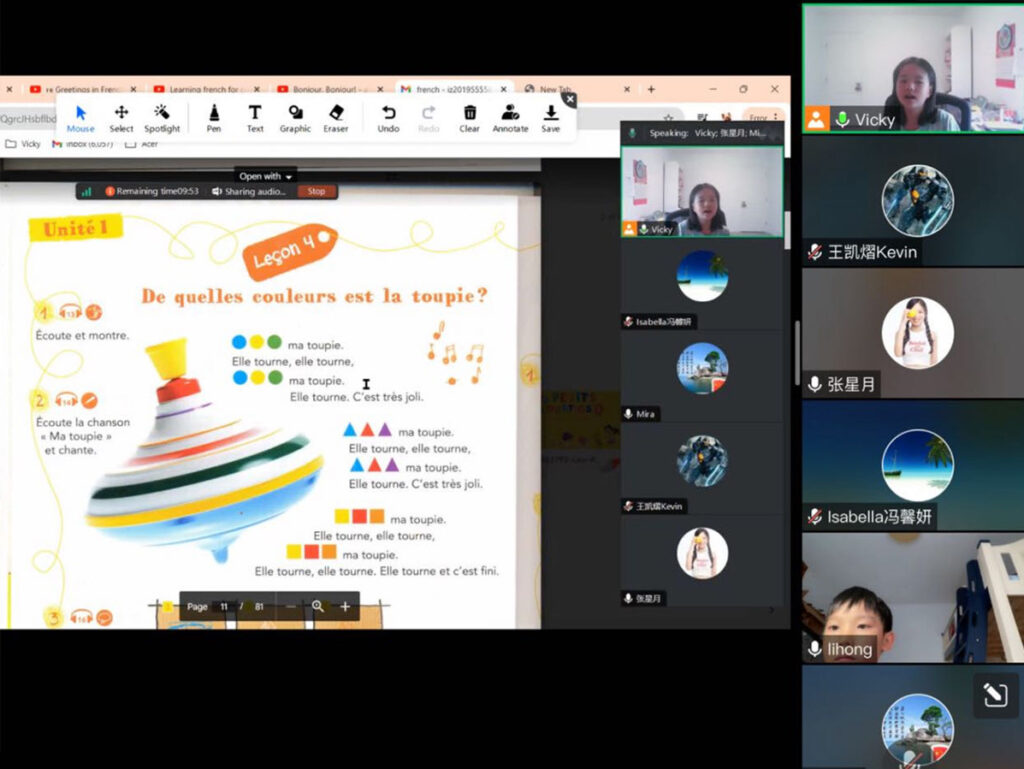Click the annotate pencil floating button
The image size is (1024, 769).
tap(995, 695)
